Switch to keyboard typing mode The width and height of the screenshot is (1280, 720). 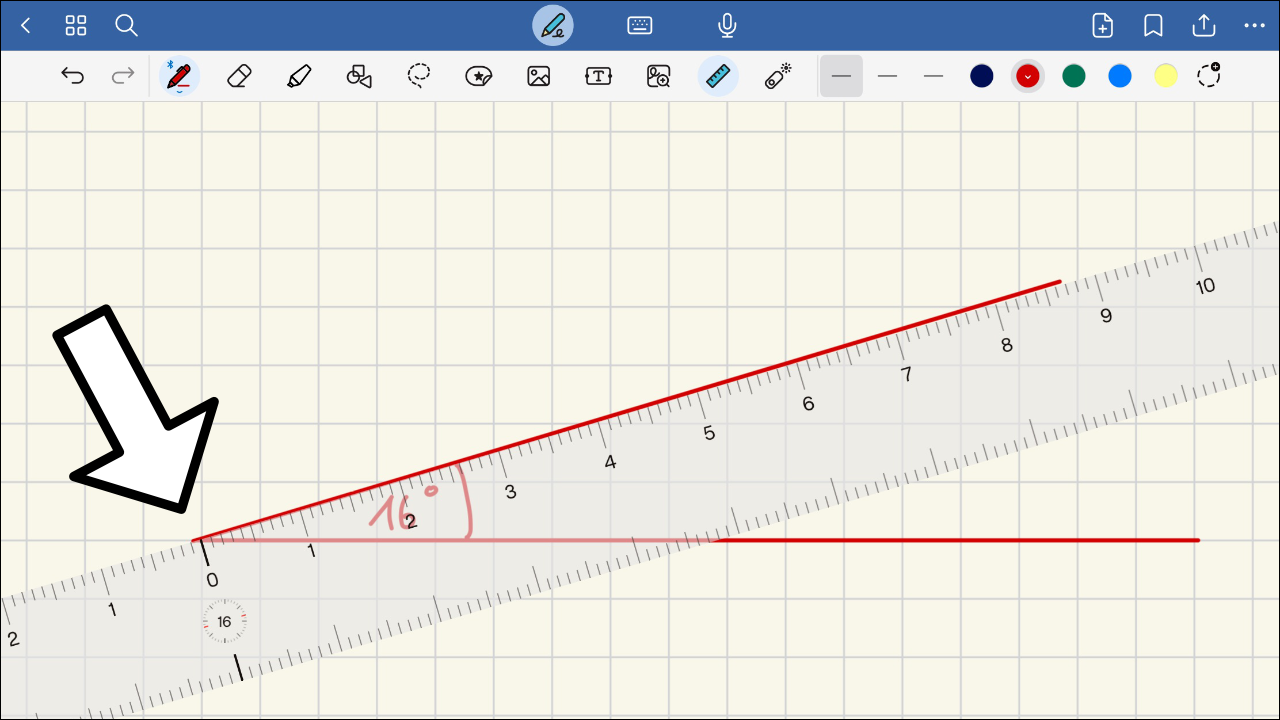click(x=640, y=26)
